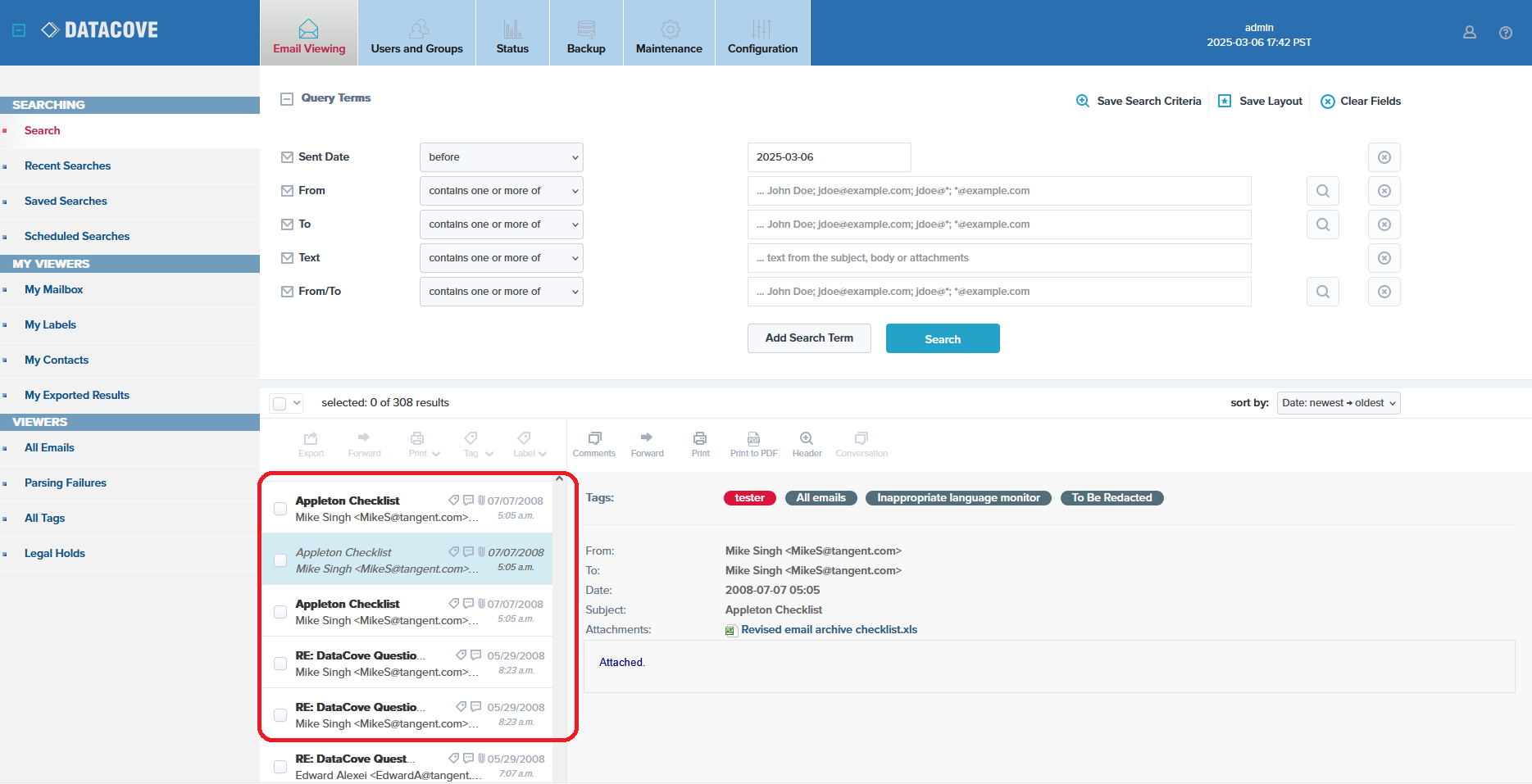The width and height of the screenshot is (1532, 784).
Task: Uncheck the Sent Date query term checkbox
Action: (x=287, y=157)
